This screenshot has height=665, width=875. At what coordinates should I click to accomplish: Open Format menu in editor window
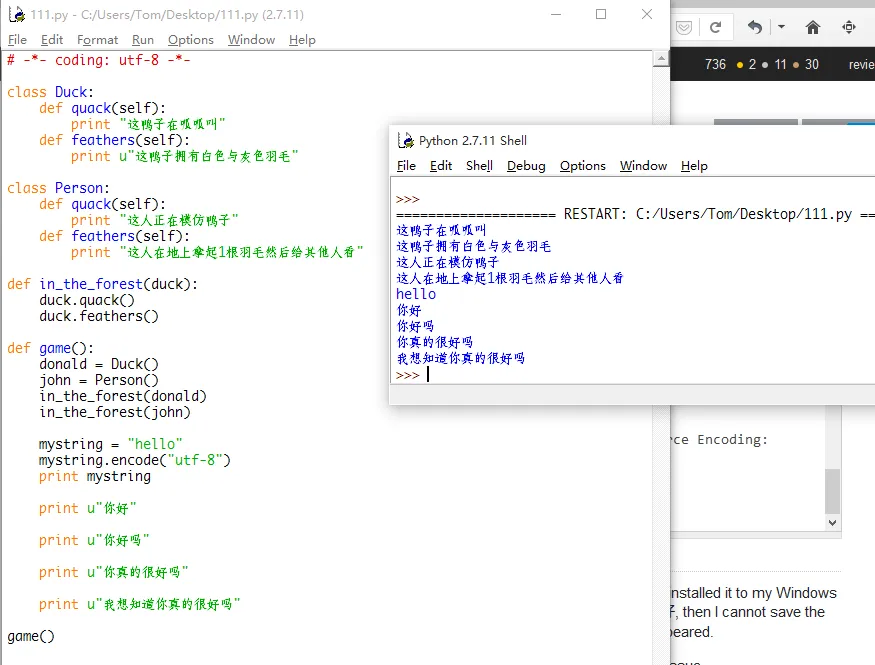(97, 40)
